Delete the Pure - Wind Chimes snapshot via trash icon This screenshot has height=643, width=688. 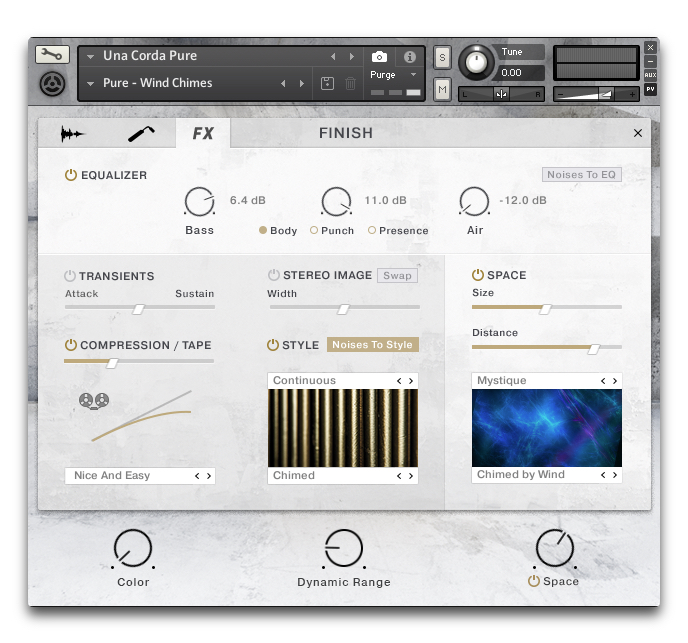350,83
